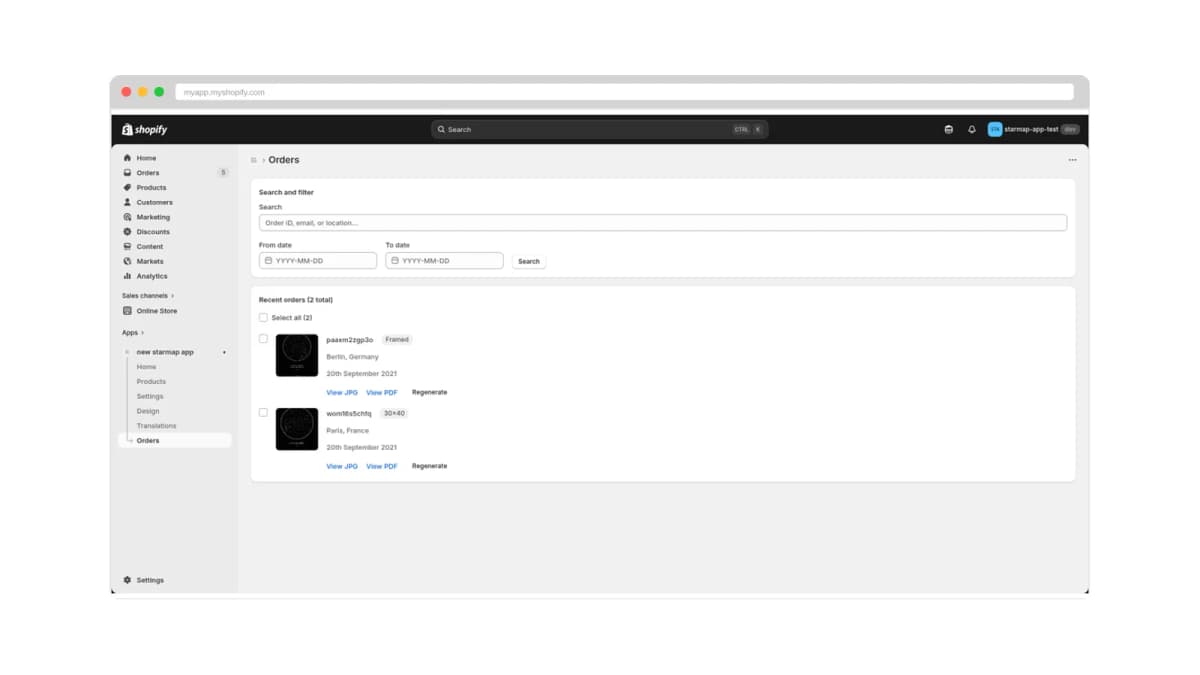Check the box for order paaxm2zgp3o
1200x675 pixels.
pos(264,339)
